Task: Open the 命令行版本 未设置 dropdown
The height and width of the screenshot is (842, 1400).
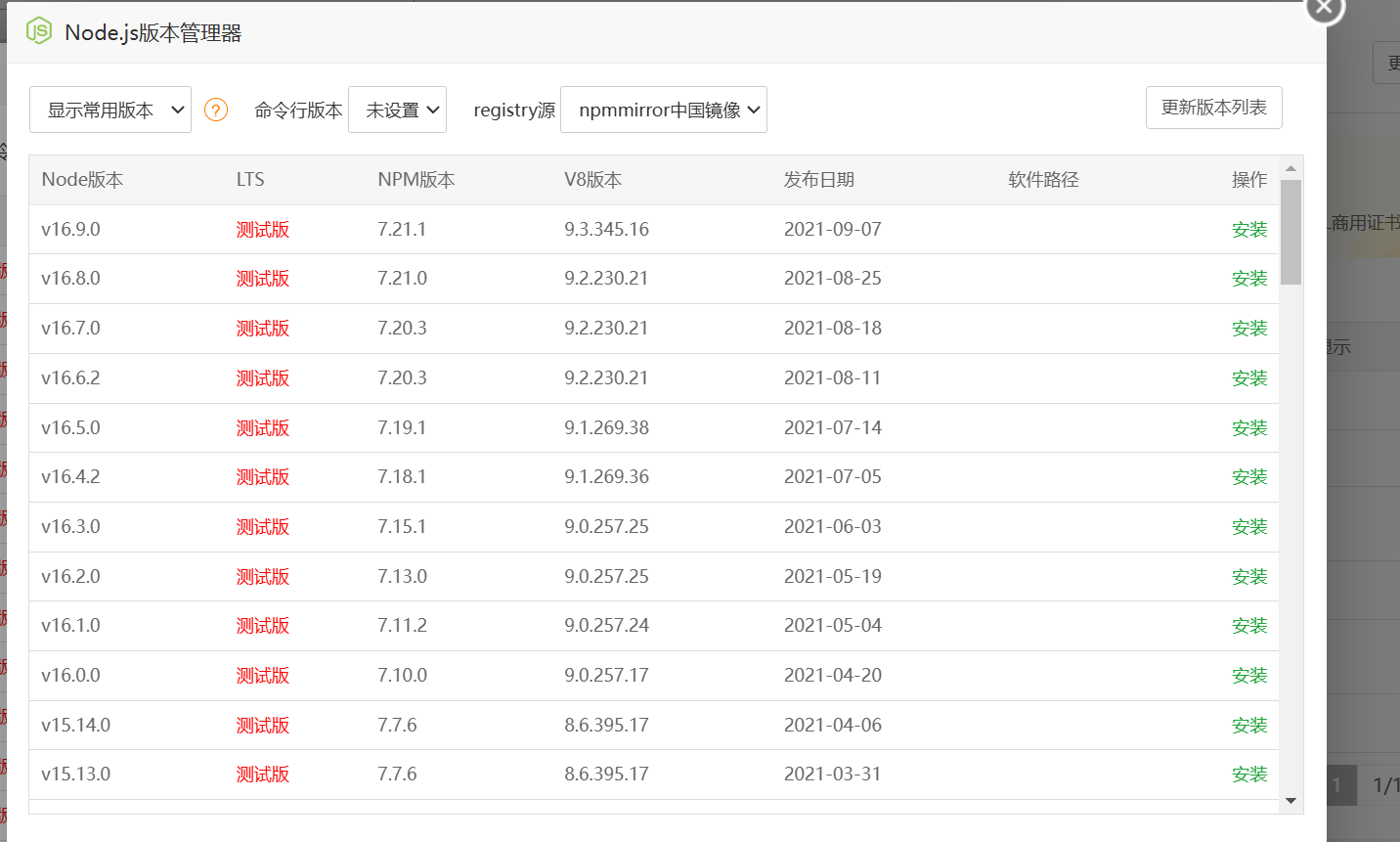Action: click(397, 110)
